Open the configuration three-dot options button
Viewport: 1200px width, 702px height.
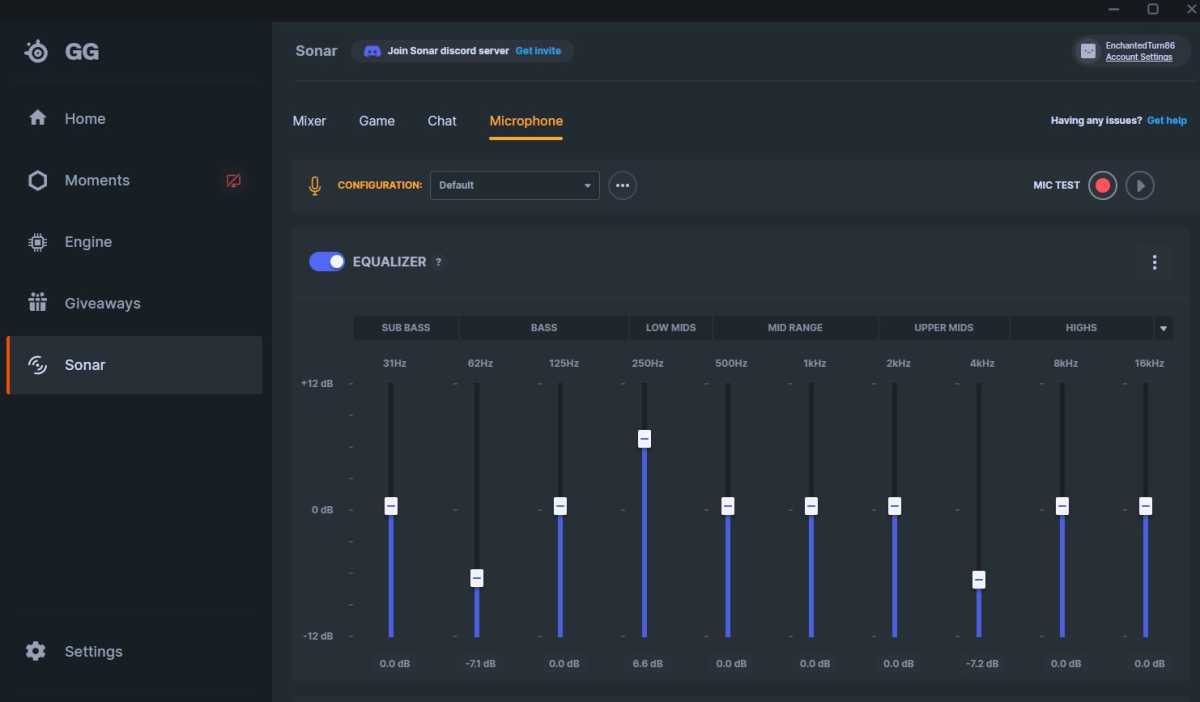coord(622,185)
